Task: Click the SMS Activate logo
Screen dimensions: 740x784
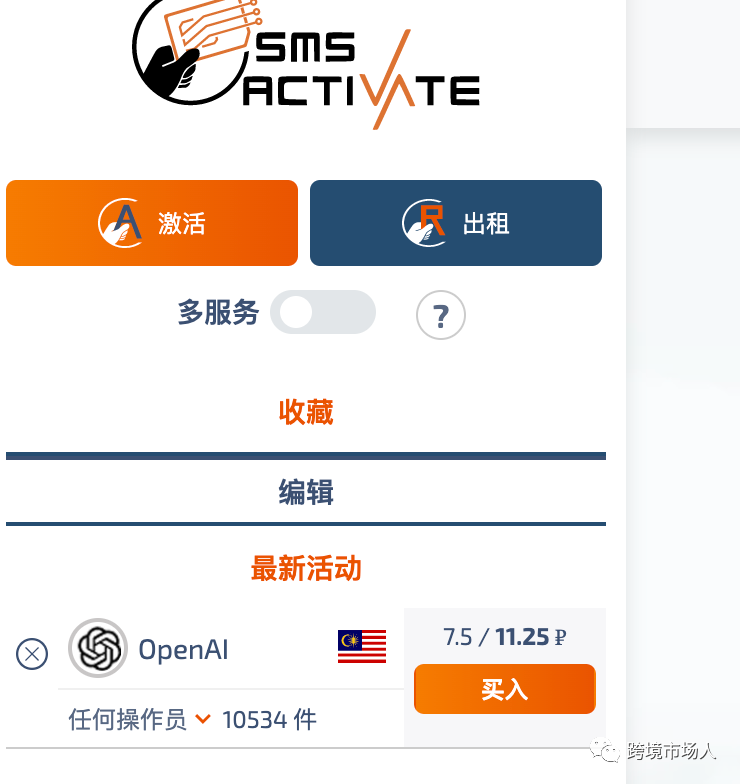Action: (x=306, y=64)
